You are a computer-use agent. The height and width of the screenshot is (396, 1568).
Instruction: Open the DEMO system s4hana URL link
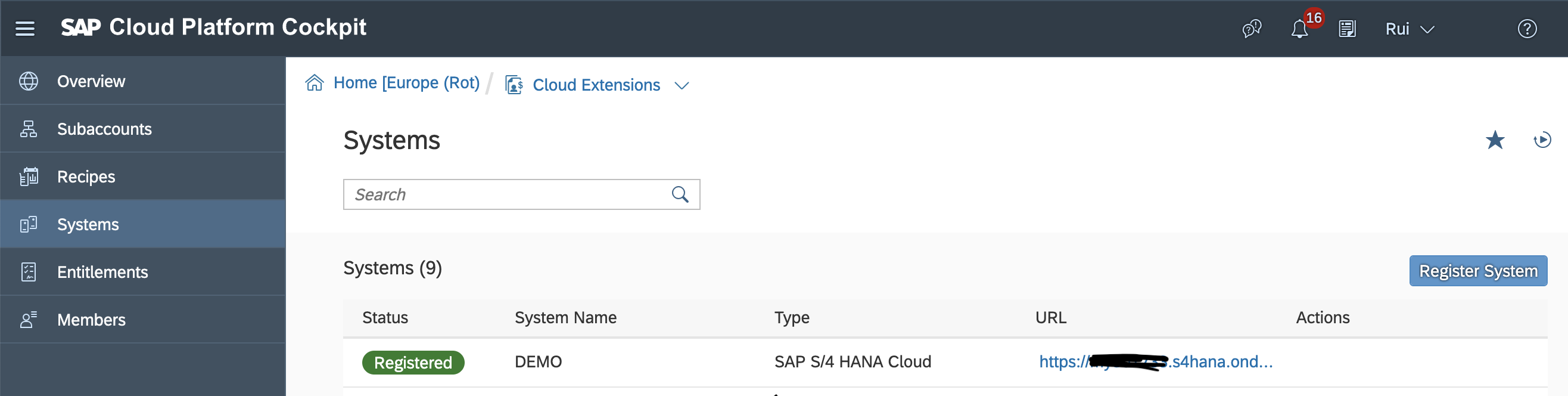click(1155, 362)
